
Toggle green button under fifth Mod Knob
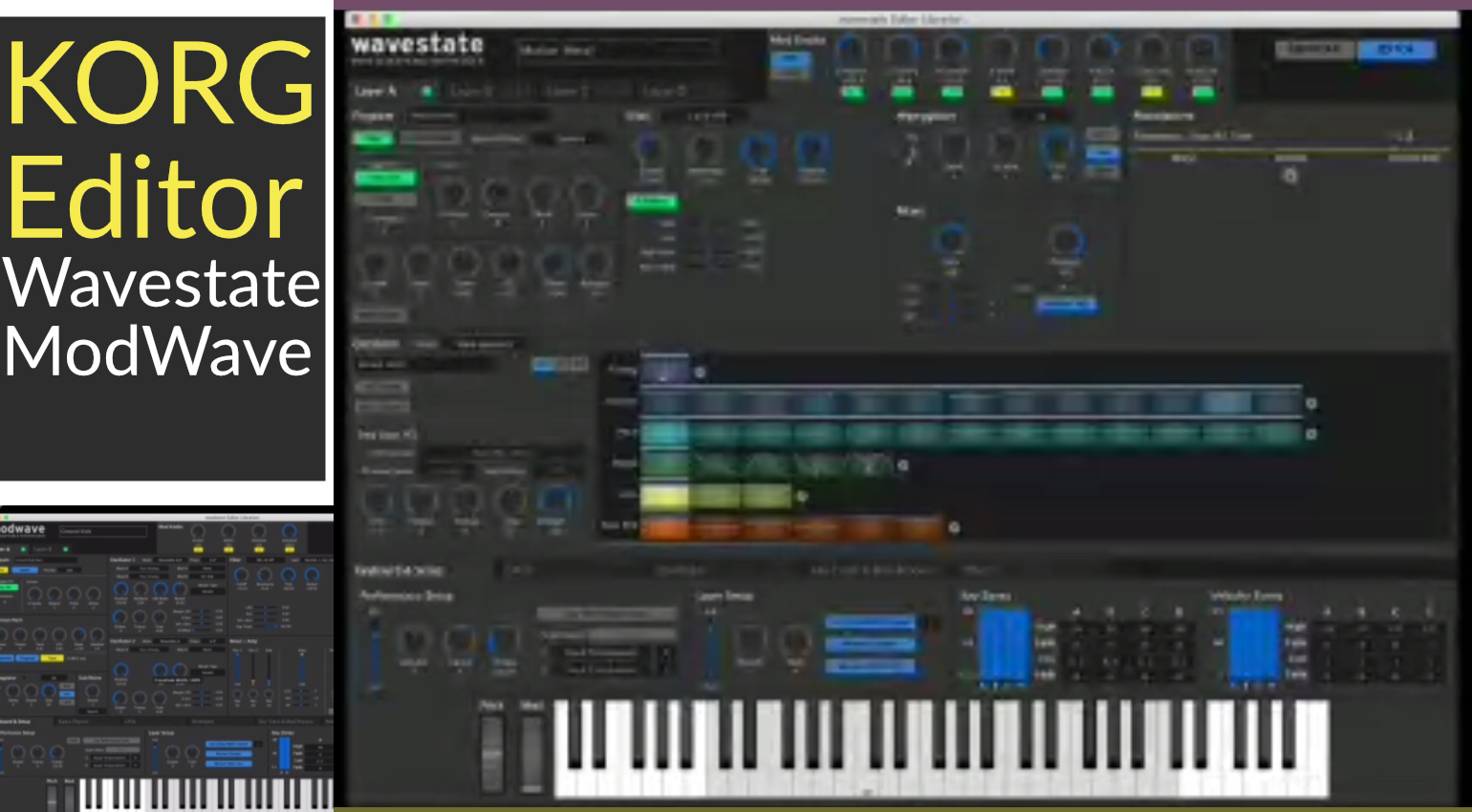click(1052, 93)
